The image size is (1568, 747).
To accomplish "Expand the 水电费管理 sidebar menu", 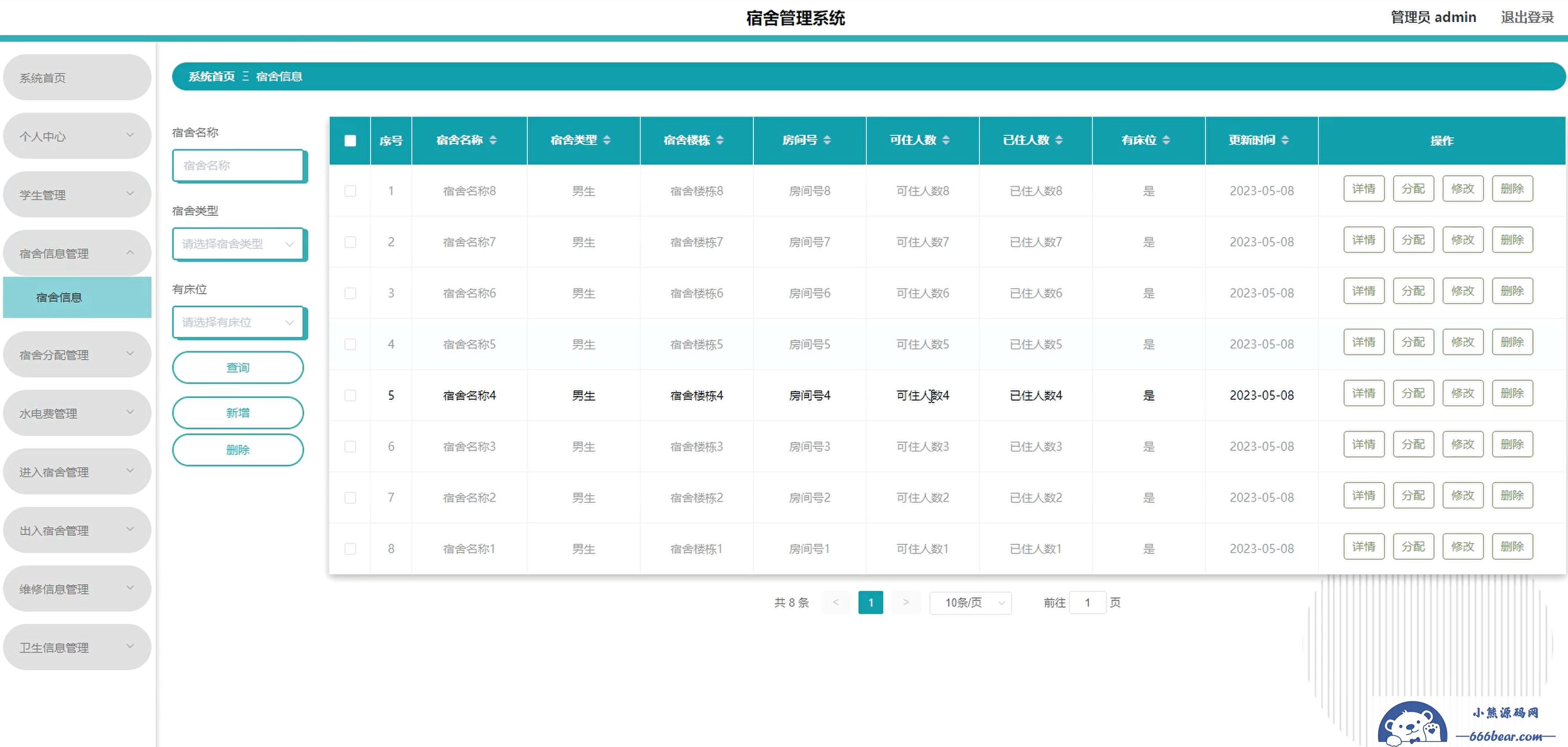I will coord(77,413).
